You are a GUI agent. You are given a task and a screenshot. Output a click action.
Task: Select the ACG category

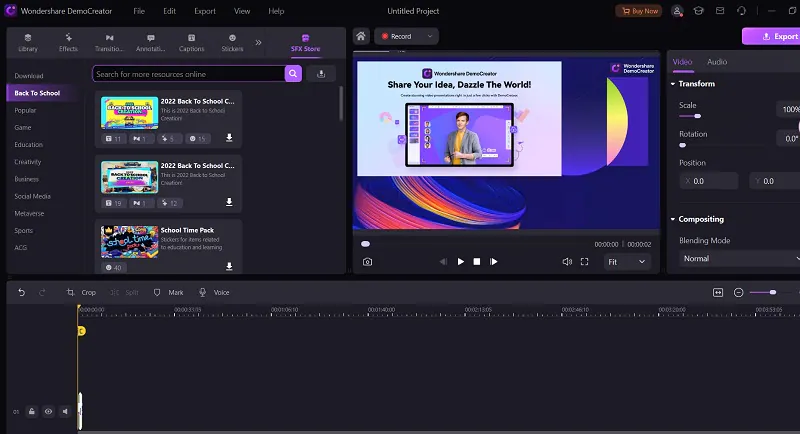click(20, 248)
